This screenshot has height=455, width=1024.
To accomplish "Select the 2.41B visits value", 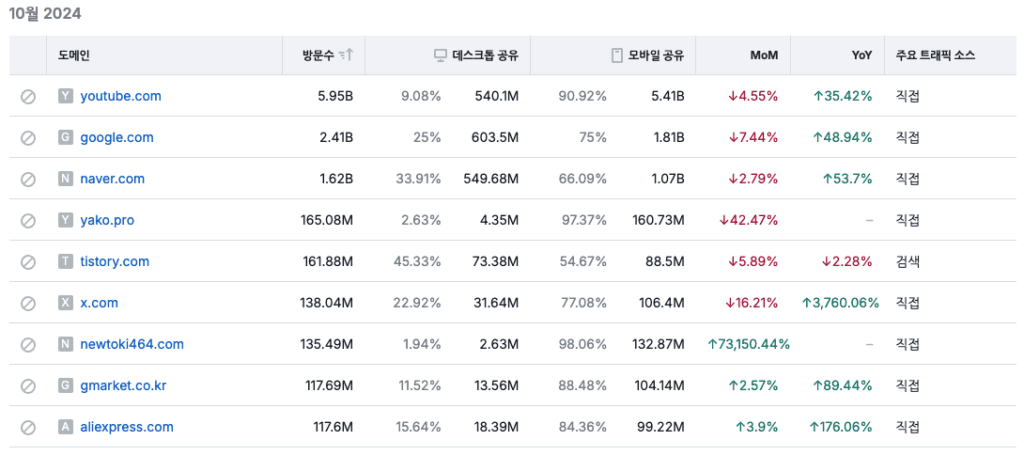I will pyautogui.click(x=334, y=138).
